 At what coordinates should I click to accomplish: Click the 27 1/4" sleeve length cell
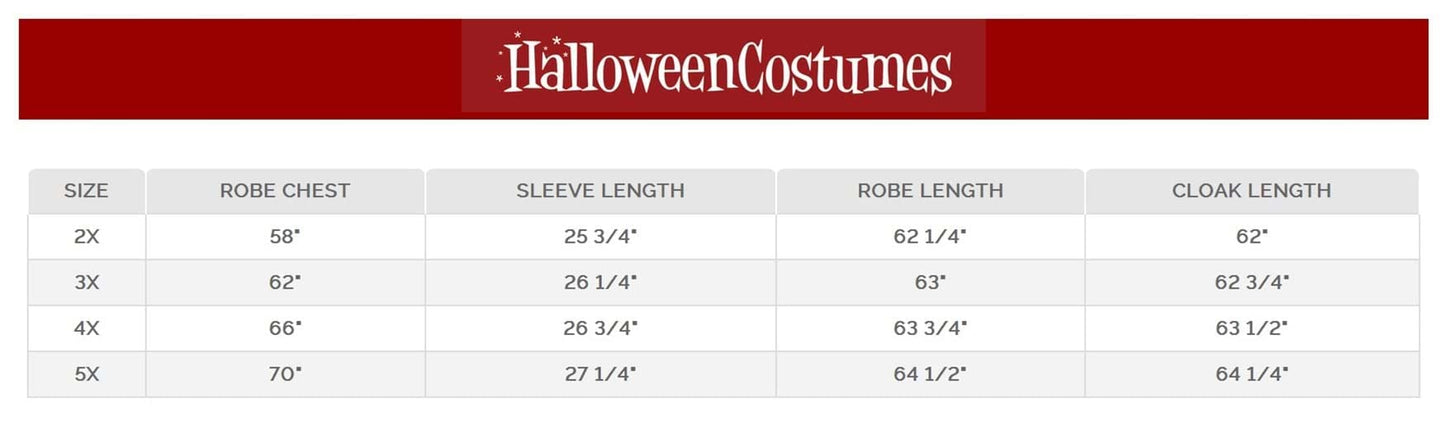[x=600, y=374]
